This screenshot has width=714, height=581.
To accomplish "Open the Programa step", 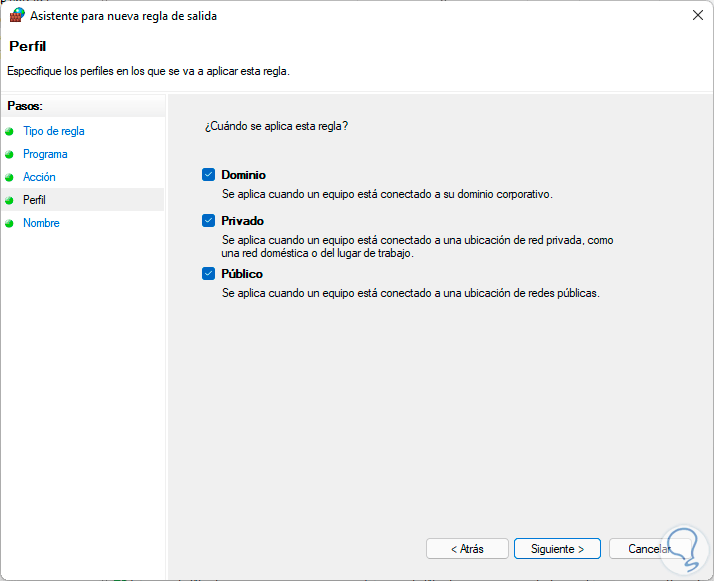I will (x=45, y=154).
